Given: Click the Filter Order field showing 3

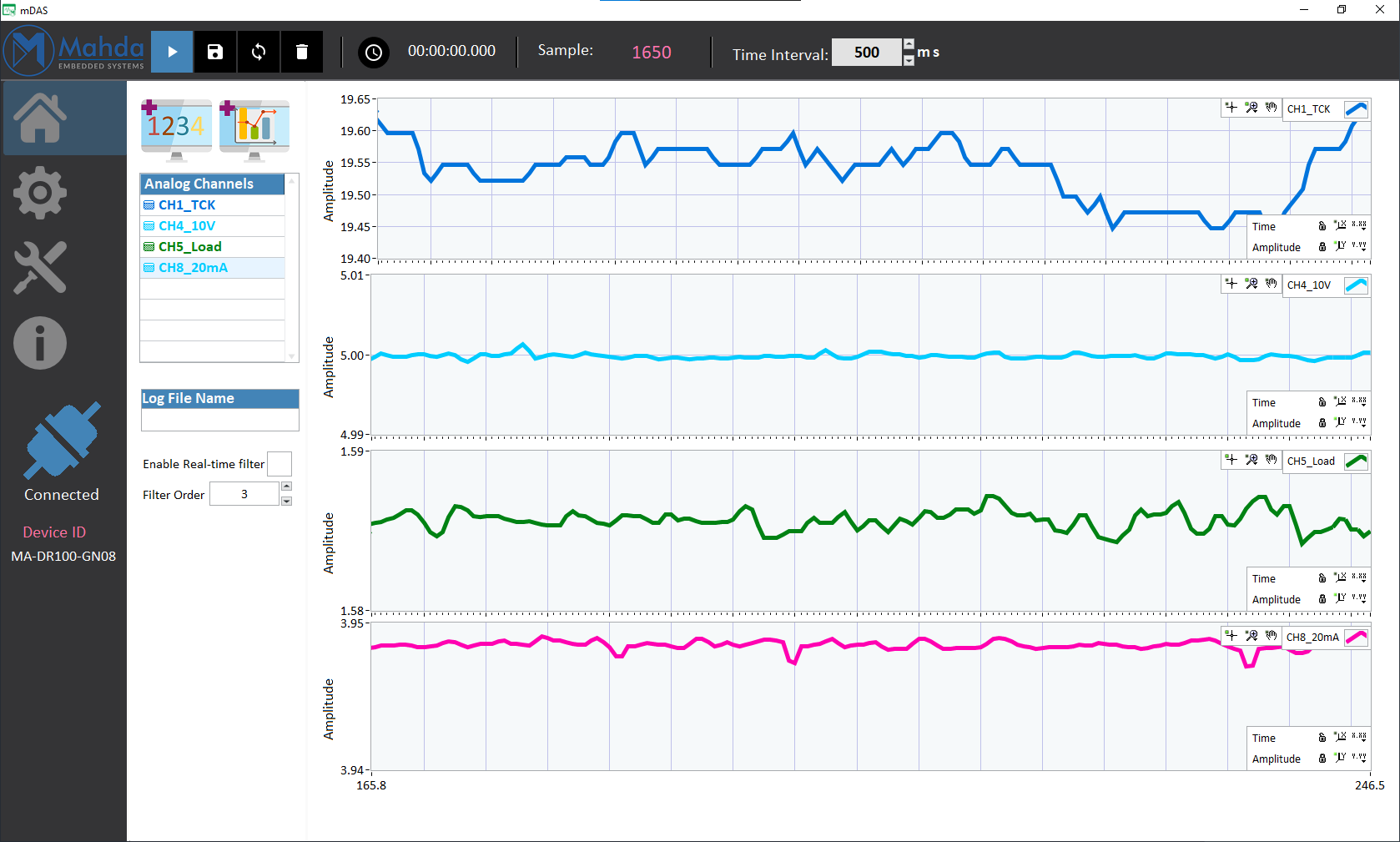Looking at the screenshot, I should pyautogui.click(x=244, y=494).
